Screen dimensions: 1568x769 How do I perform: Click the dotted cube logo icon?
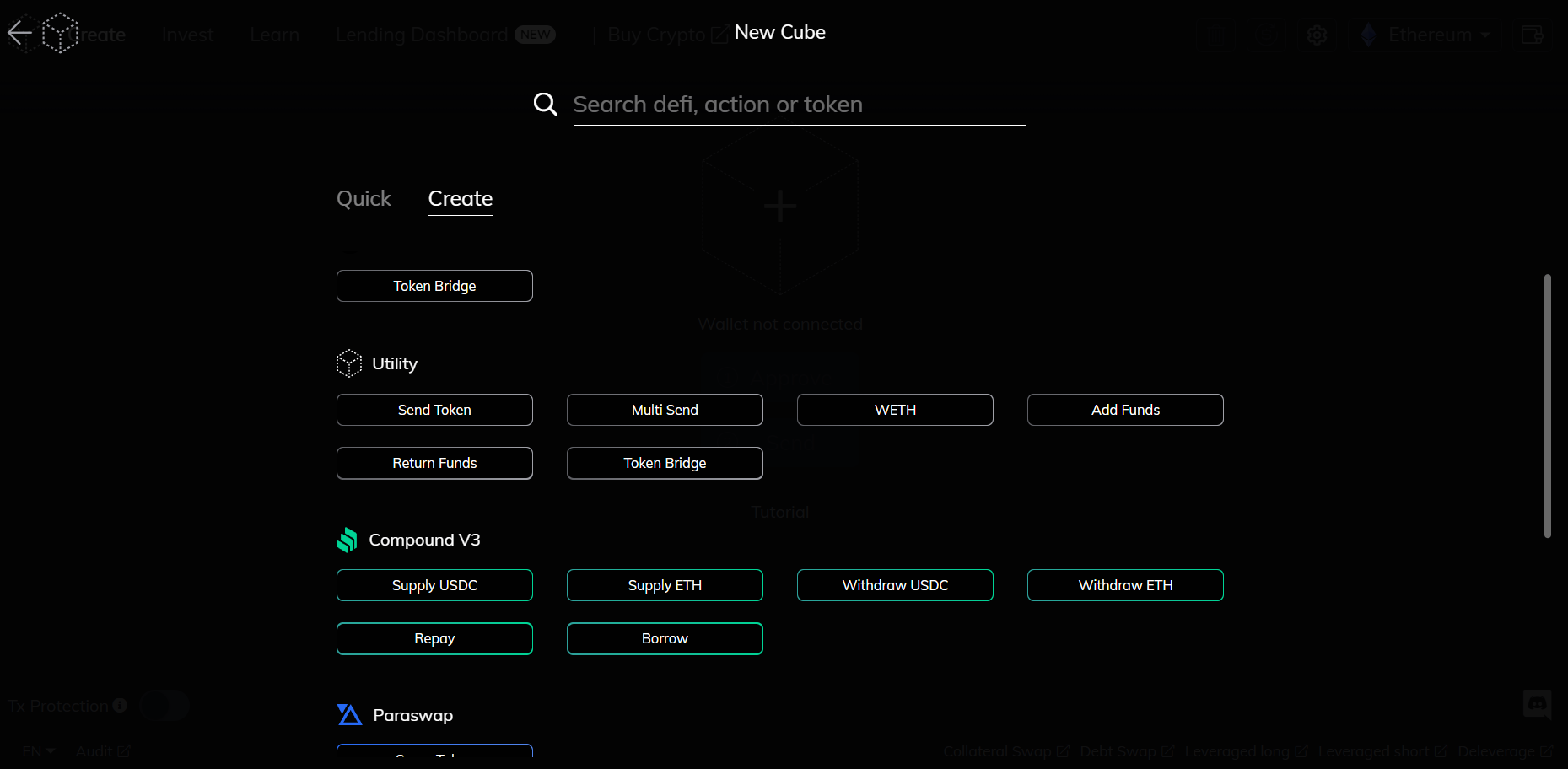click(60, 33)
